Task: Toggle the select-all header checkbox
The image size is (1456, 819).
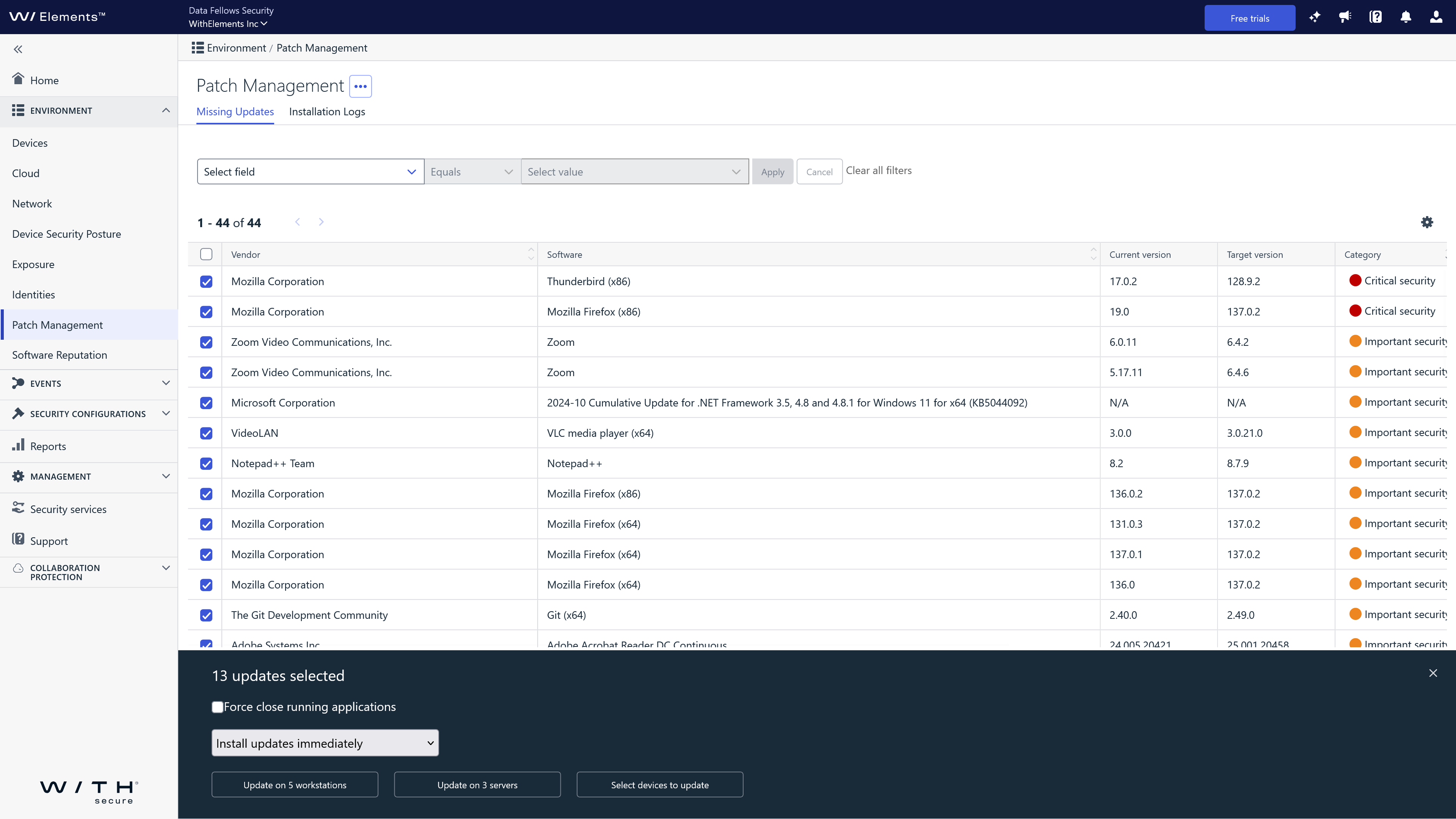Action: click(x=206, y=254)
